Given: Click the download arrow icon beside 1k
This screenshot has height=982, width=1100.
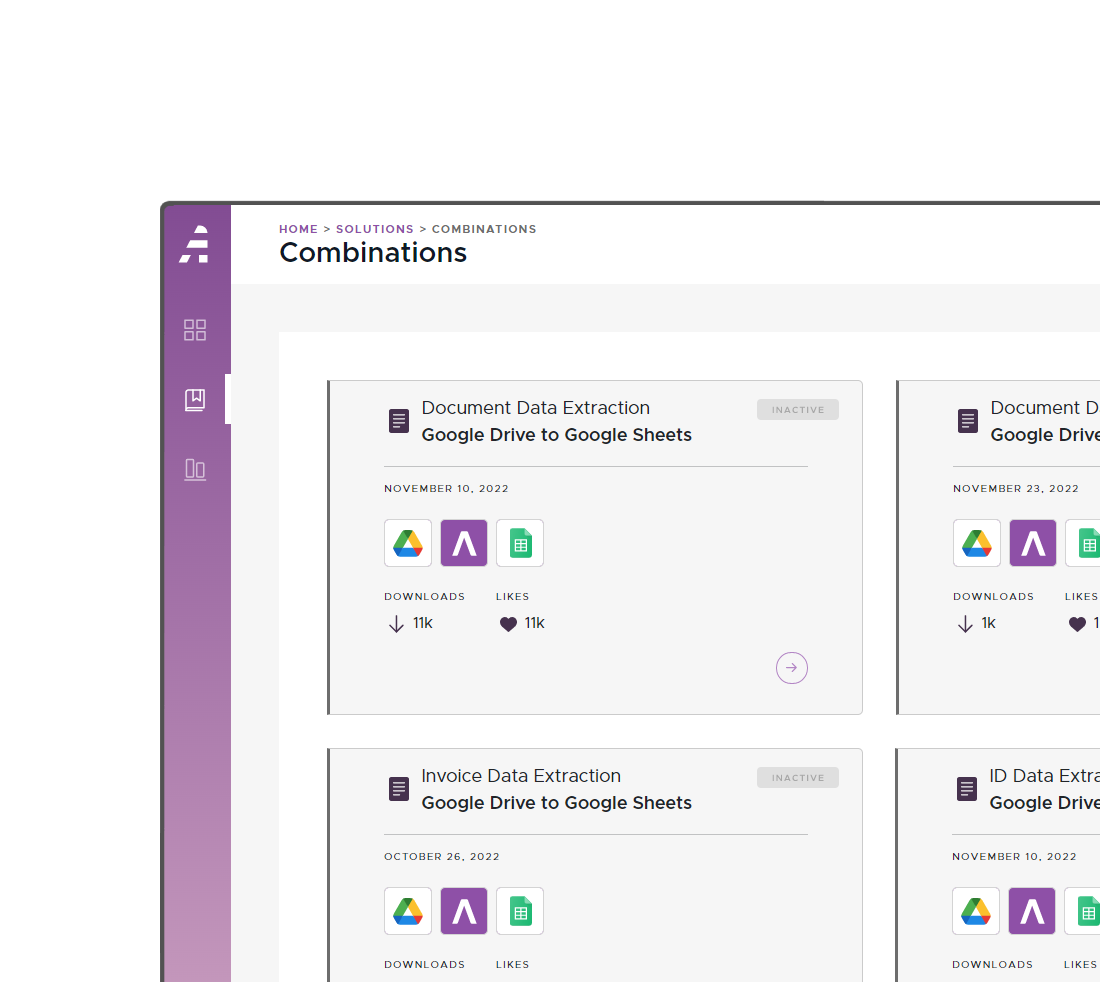Looking at the screenshot, I should 965,624.
